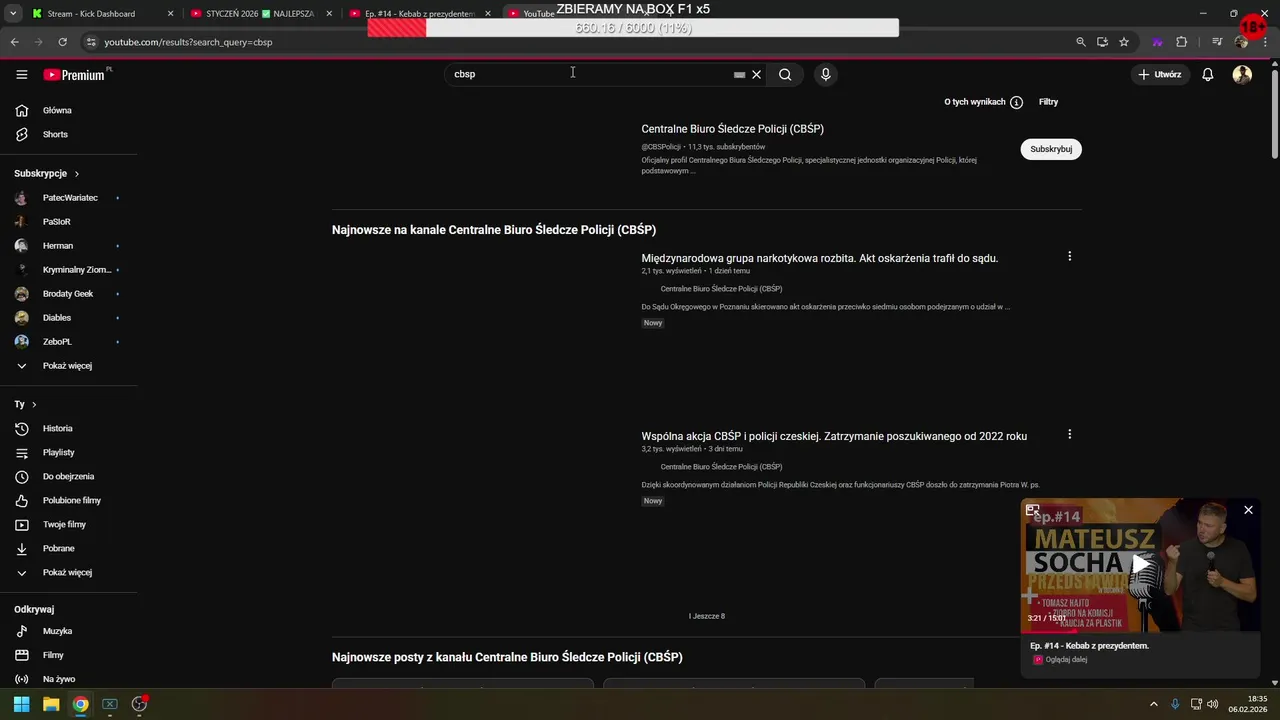Open the YouTube guide hamburger menu

click(22, 74)
